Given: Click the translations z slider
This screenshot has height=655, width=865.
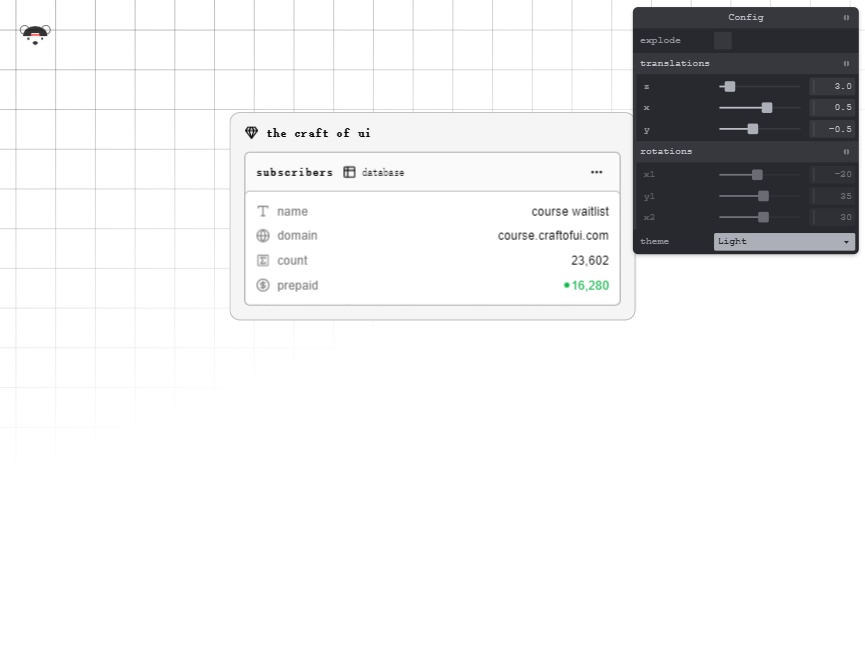Looking at the screenshot, I should click(x=760, y=87).
